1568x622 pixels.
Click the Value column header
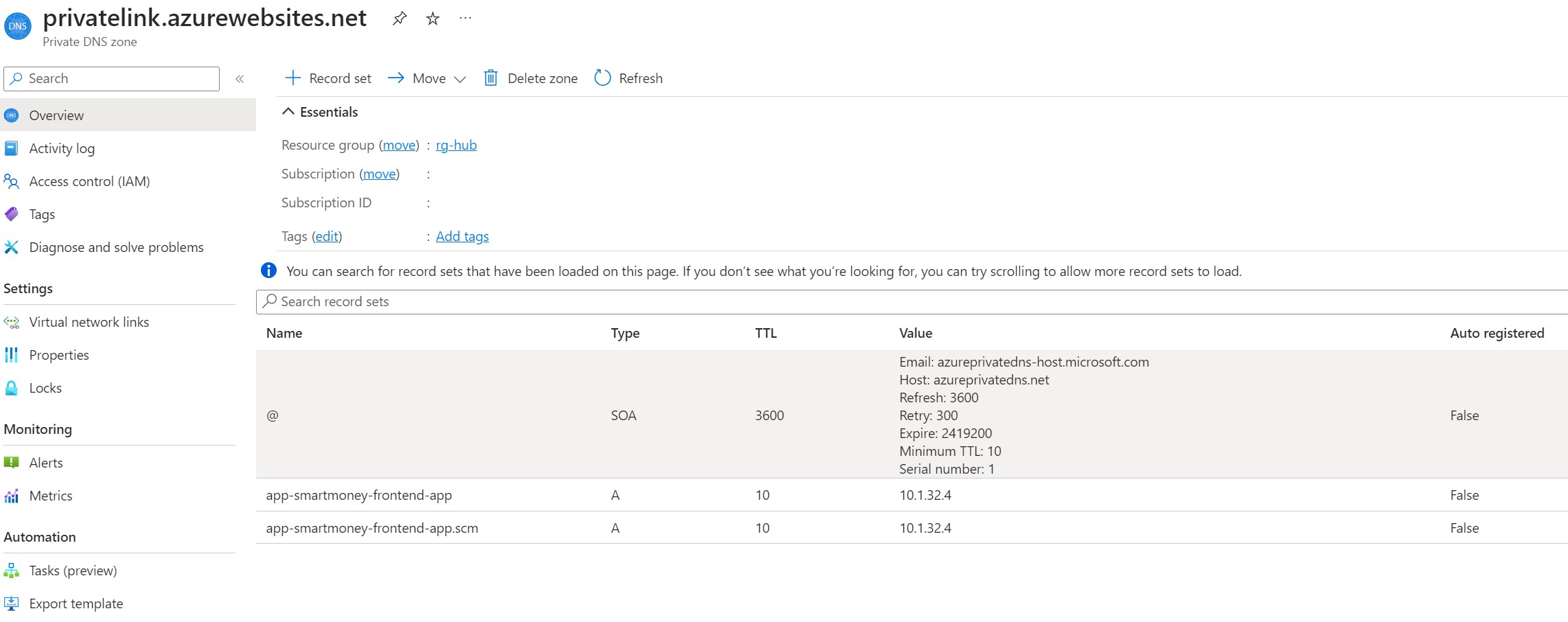pos(916,333)
